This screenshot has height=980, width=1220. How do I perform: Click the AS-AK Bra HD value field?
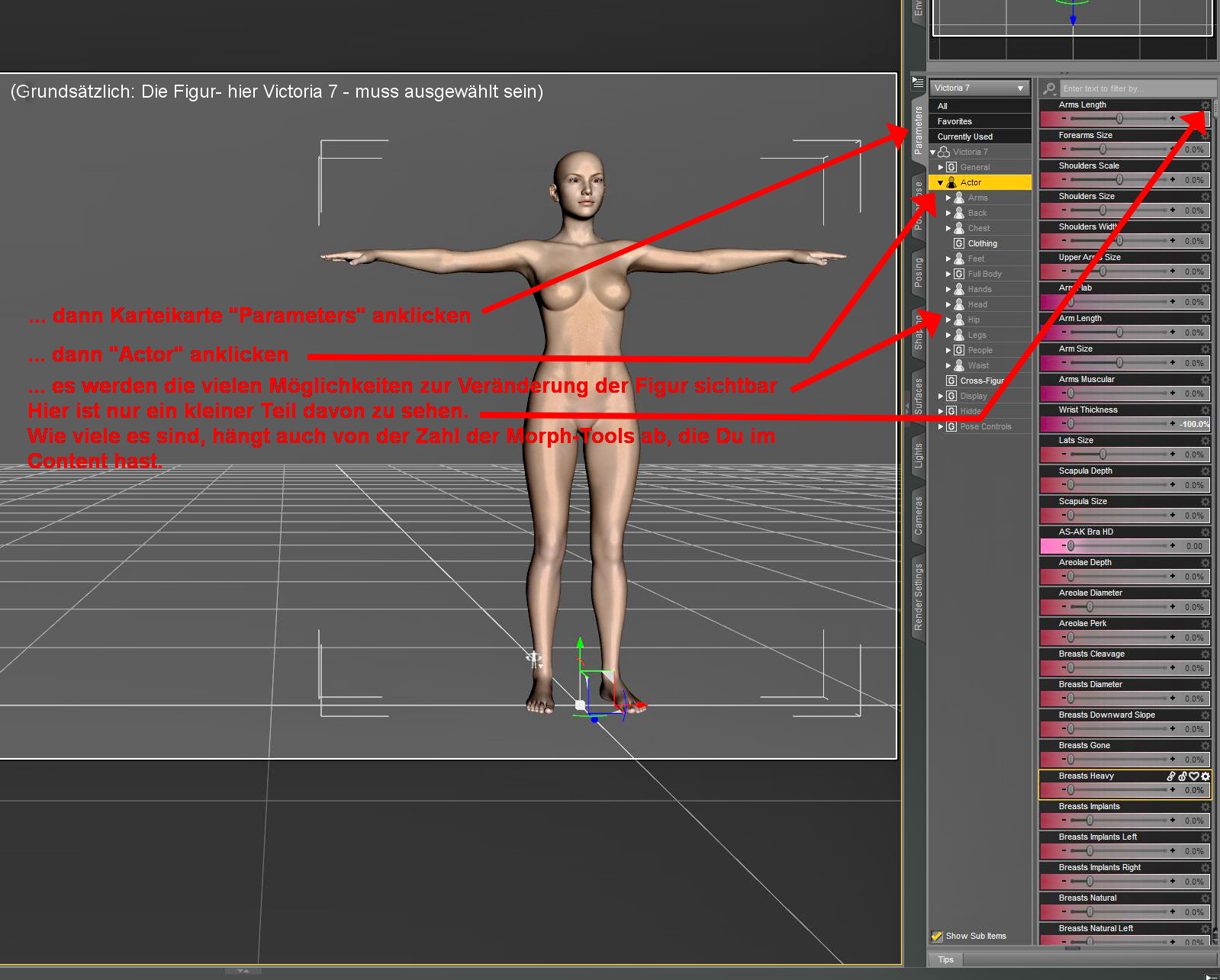(1194, 546)
